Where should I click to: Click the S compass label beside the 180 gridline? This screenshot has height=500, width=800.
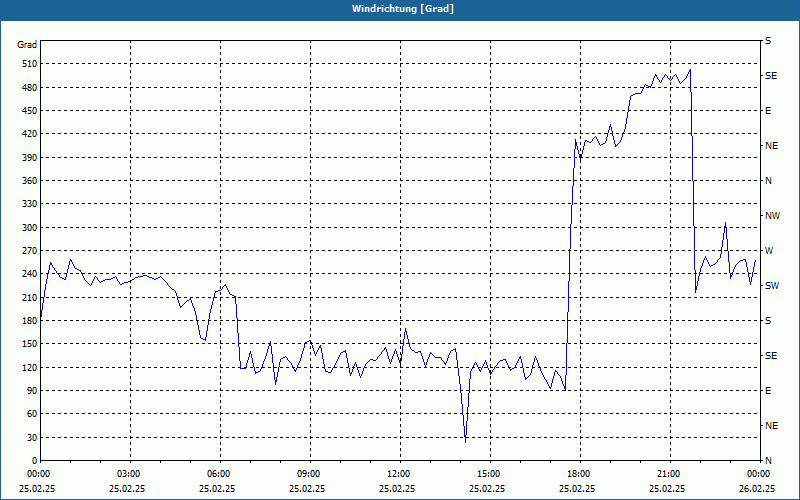pyautogui.click(x=768, y=321)
